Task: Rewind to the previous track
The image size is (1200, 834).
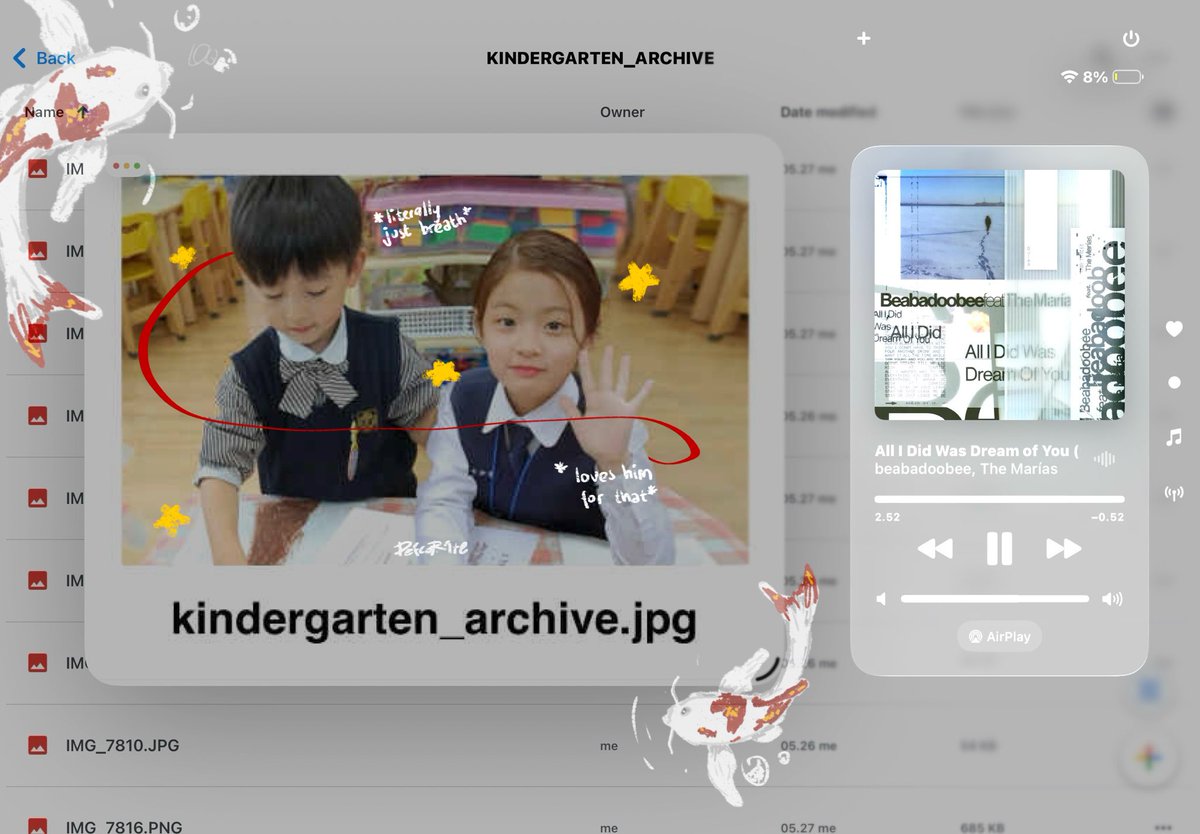Action: [x=935, y=548]
